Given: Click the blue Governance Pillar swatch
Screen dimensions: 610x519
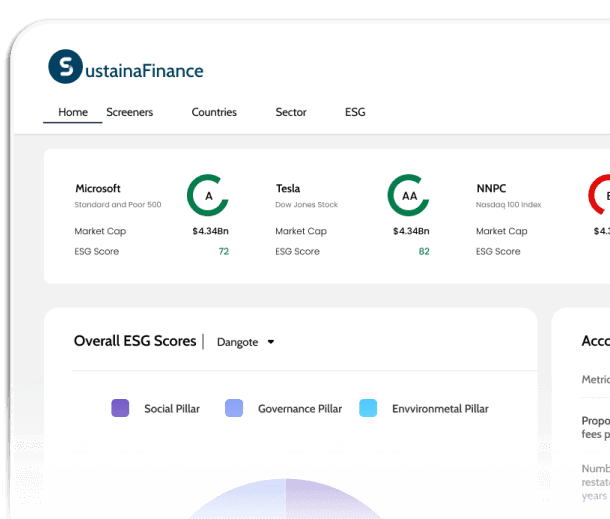Looking at the screenshot, I should pyautogui.click(x=234, y=408).
